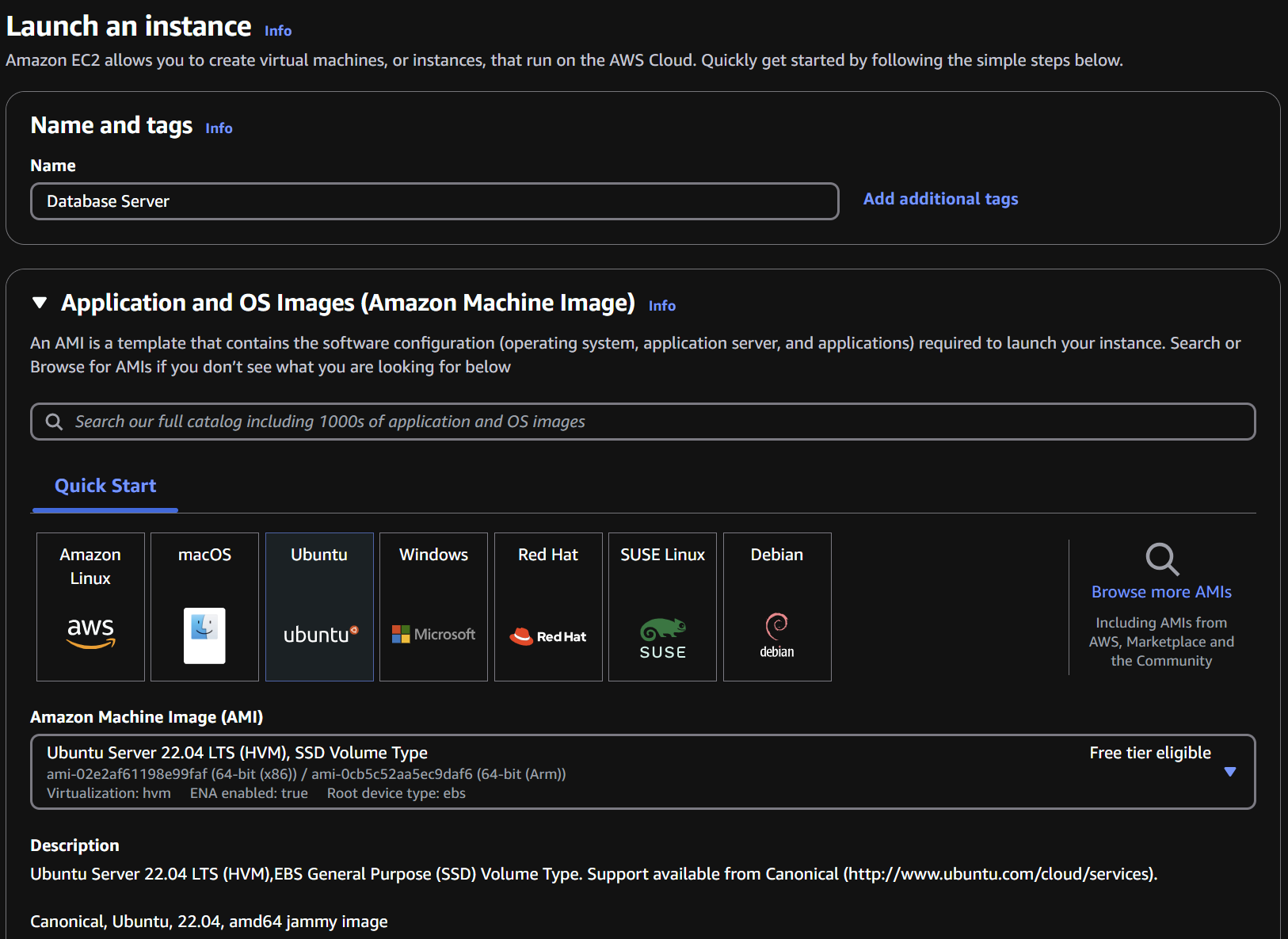Viewport: 1288px width, 939px height.
Task: Open Info link next to Name and tags
Action: pyautogui.click(x=219, y=128)
